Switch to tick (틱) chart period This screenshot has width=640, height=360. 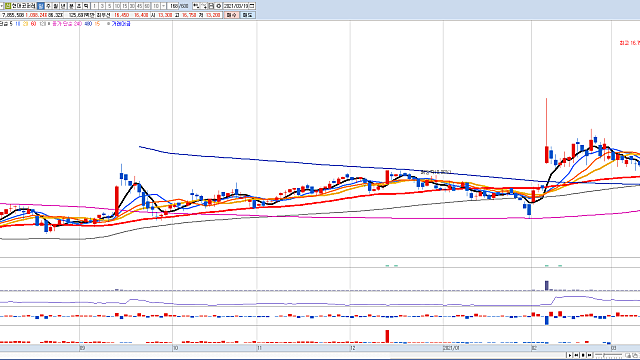(x=86, y=6)
